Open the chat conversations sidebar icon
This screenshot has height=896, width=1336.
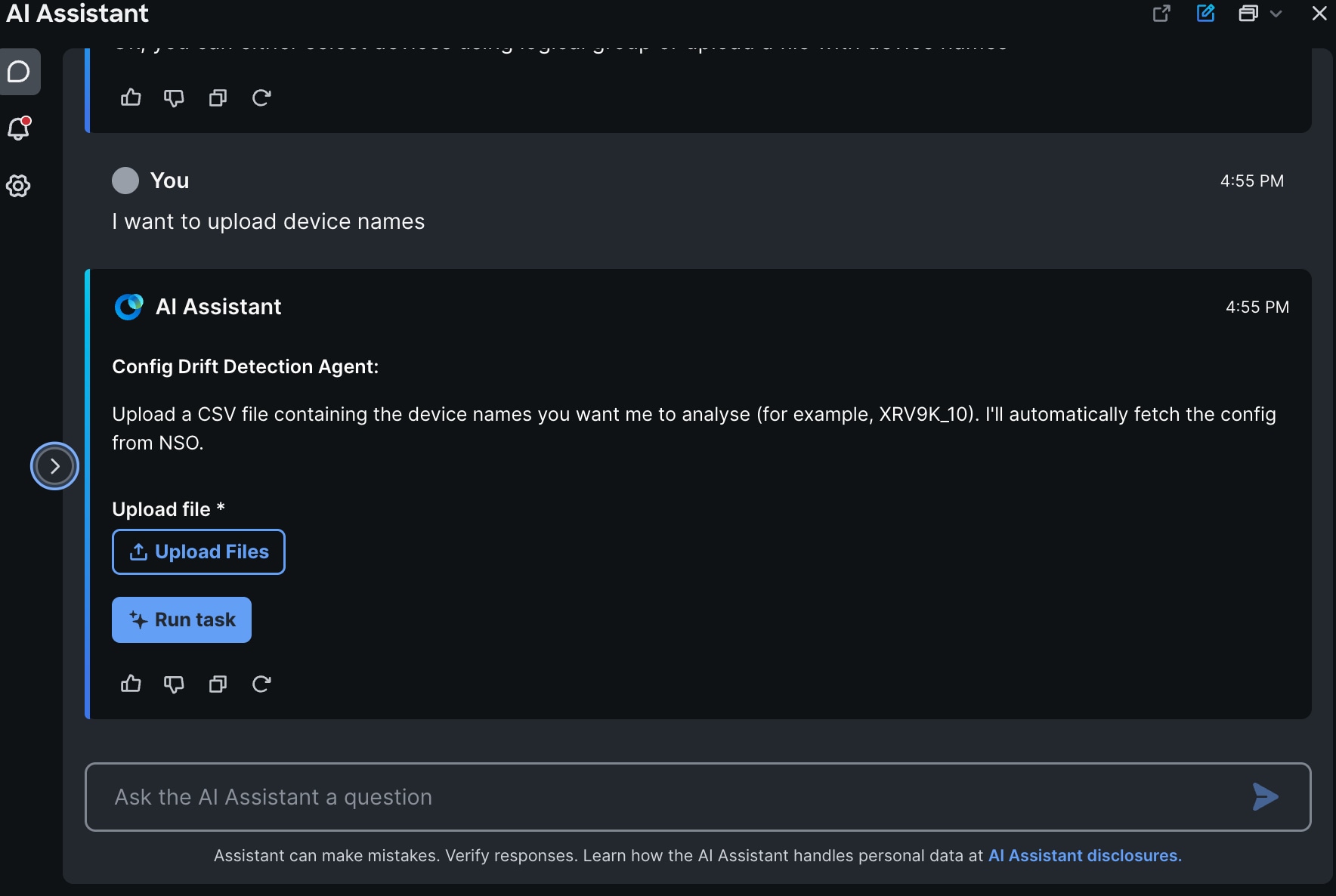(19, 72)
